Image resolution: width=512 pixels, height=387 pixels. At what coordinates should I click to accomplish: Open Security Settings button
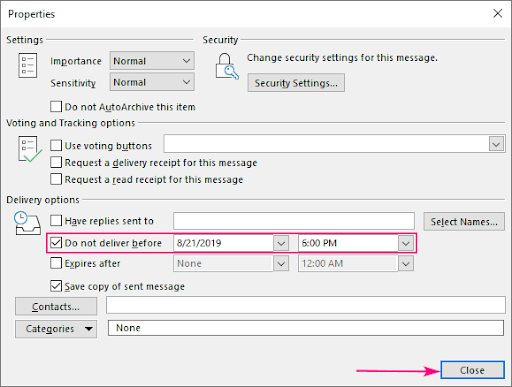click(296, 83)
